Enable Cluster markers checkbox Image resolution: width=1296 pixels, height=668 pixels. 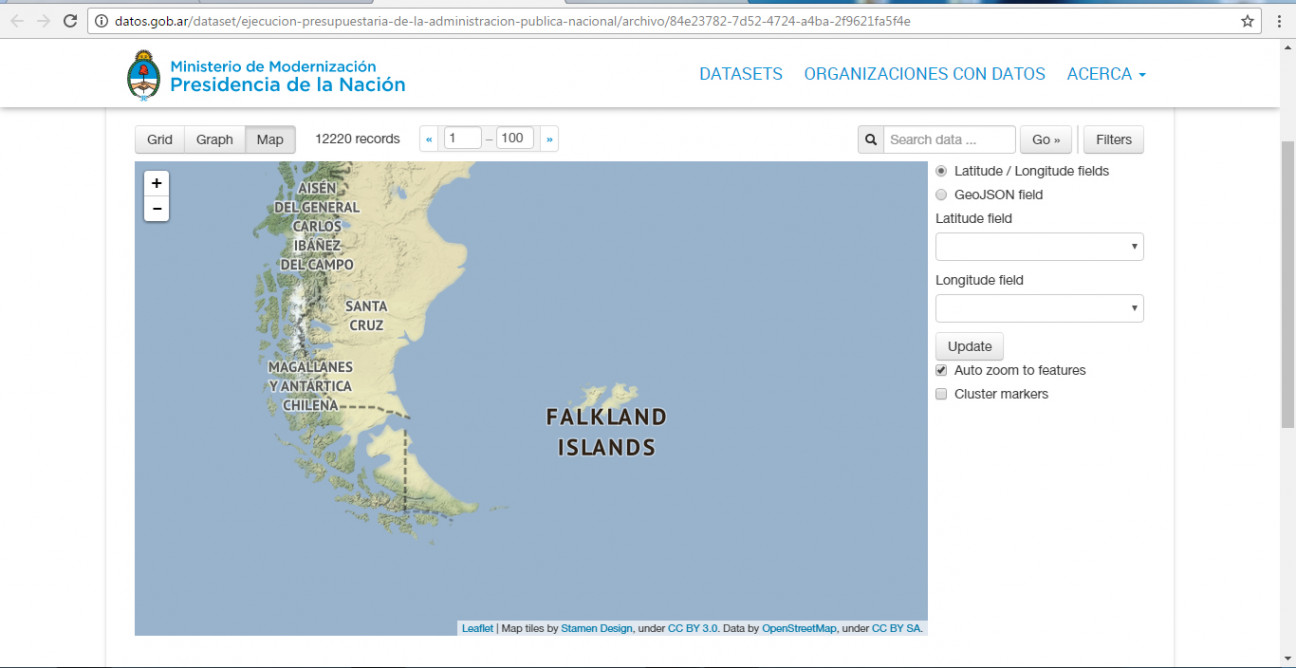point(941,394)
